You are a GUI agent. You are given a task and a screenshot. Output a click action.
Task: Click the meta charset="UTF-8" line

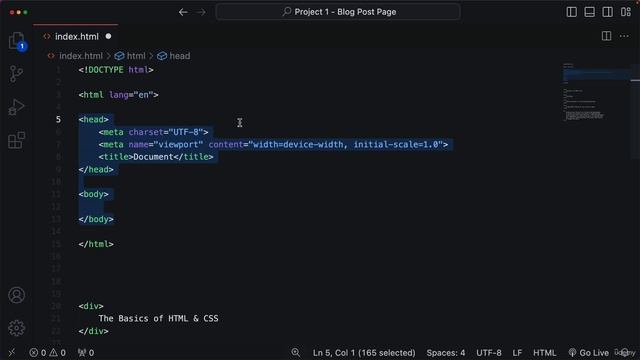pos(153,132)
